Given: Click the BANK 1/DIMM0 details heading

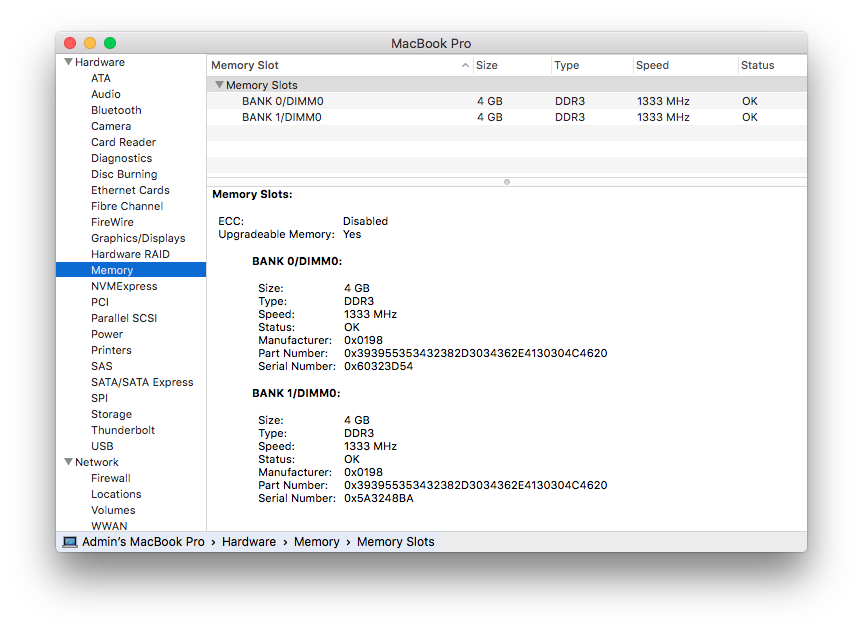Looking at the screenshot, I should [x=296, y=394].
